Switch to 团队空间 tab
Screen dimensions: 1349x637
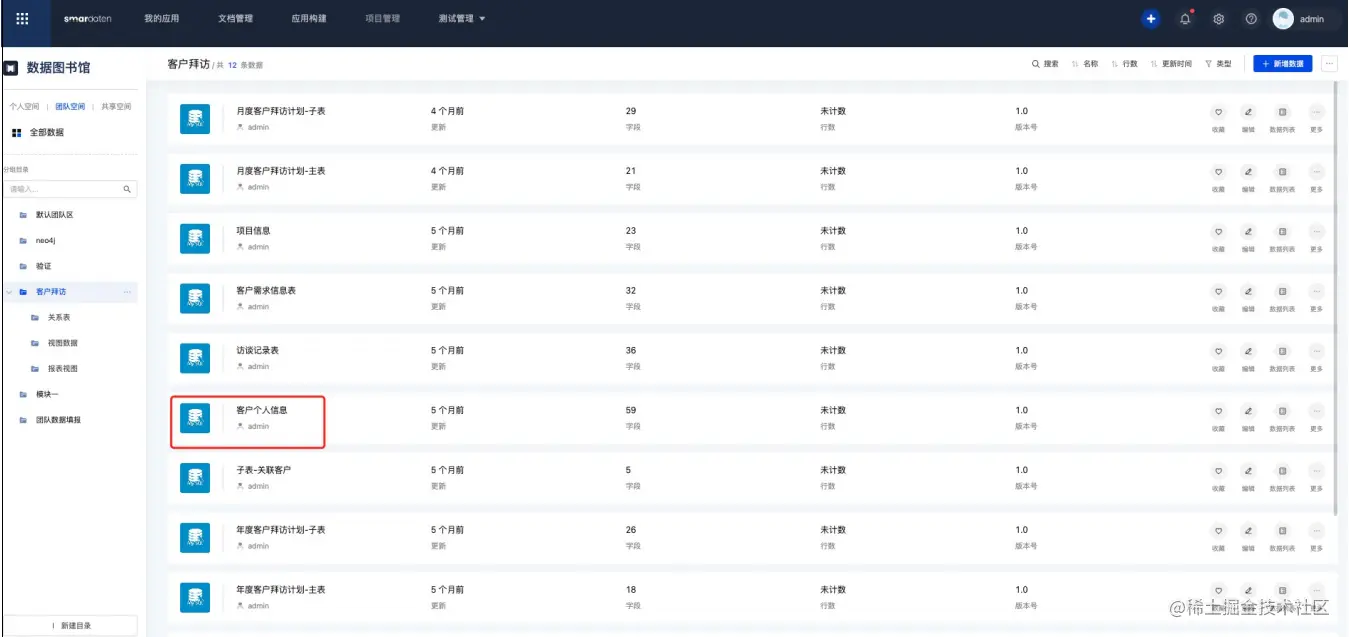70,106
